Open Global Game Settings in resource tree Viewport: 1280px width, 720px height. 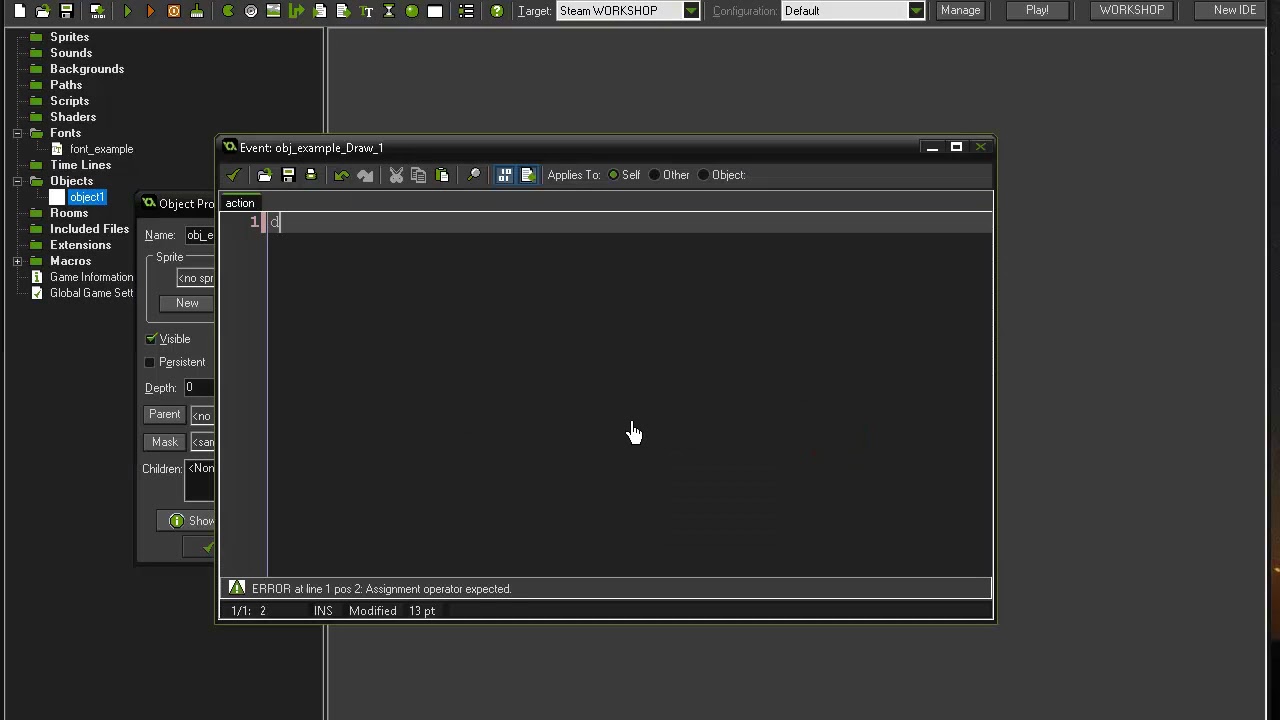(x=91, y=293)
